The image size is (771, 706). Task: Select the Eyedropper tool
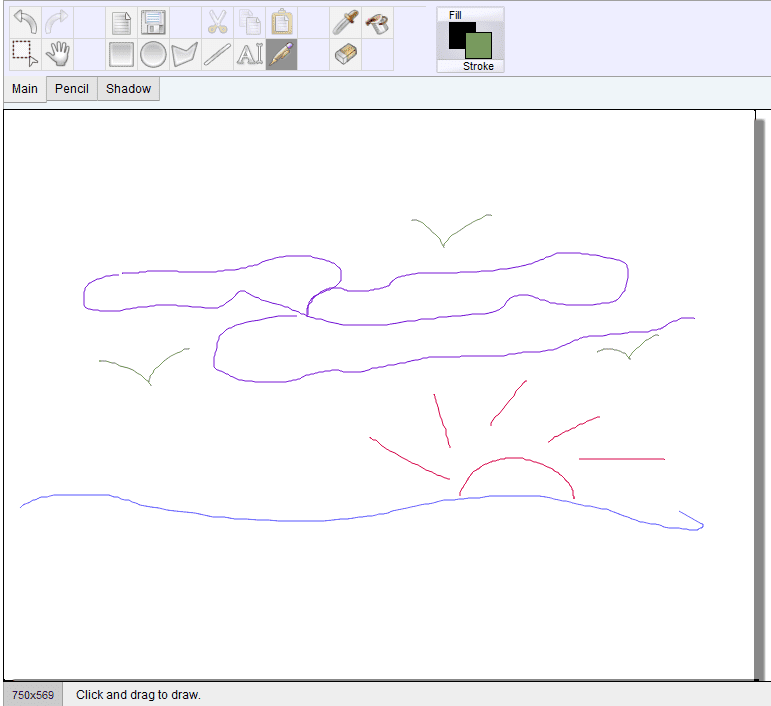(x=345, y=22)
